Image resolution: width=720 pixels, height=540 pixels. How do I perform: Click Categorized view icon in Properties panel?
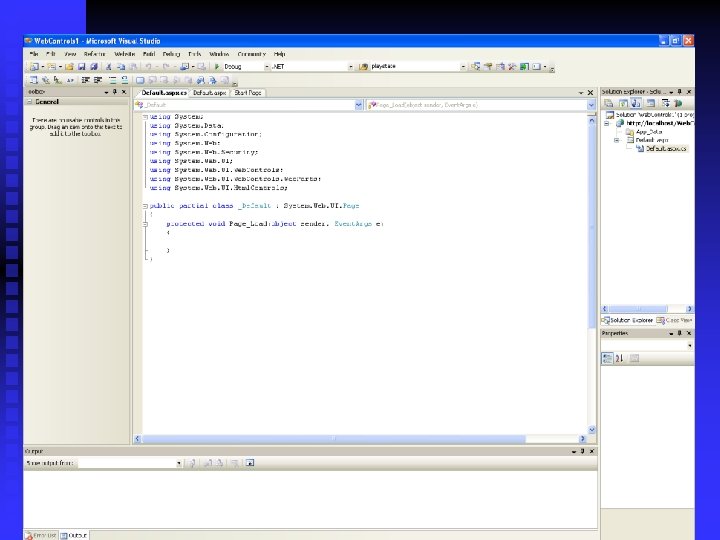click(x=607, y=358)
